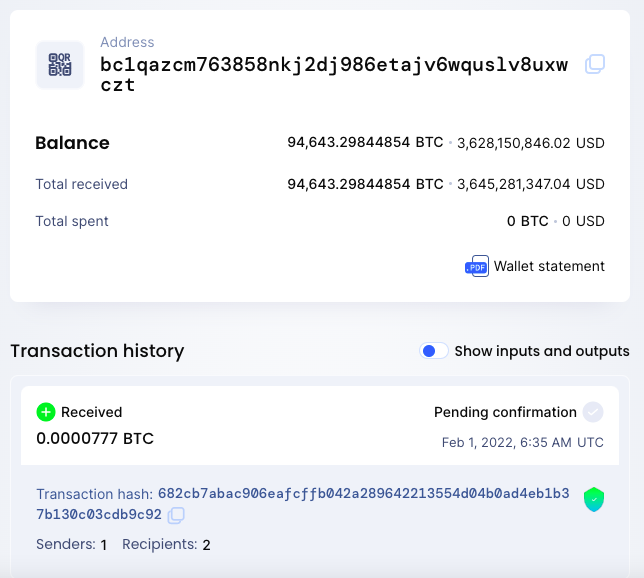Copy the transaction hash with copy icon
644x578 pixels.
coord(176,515)
